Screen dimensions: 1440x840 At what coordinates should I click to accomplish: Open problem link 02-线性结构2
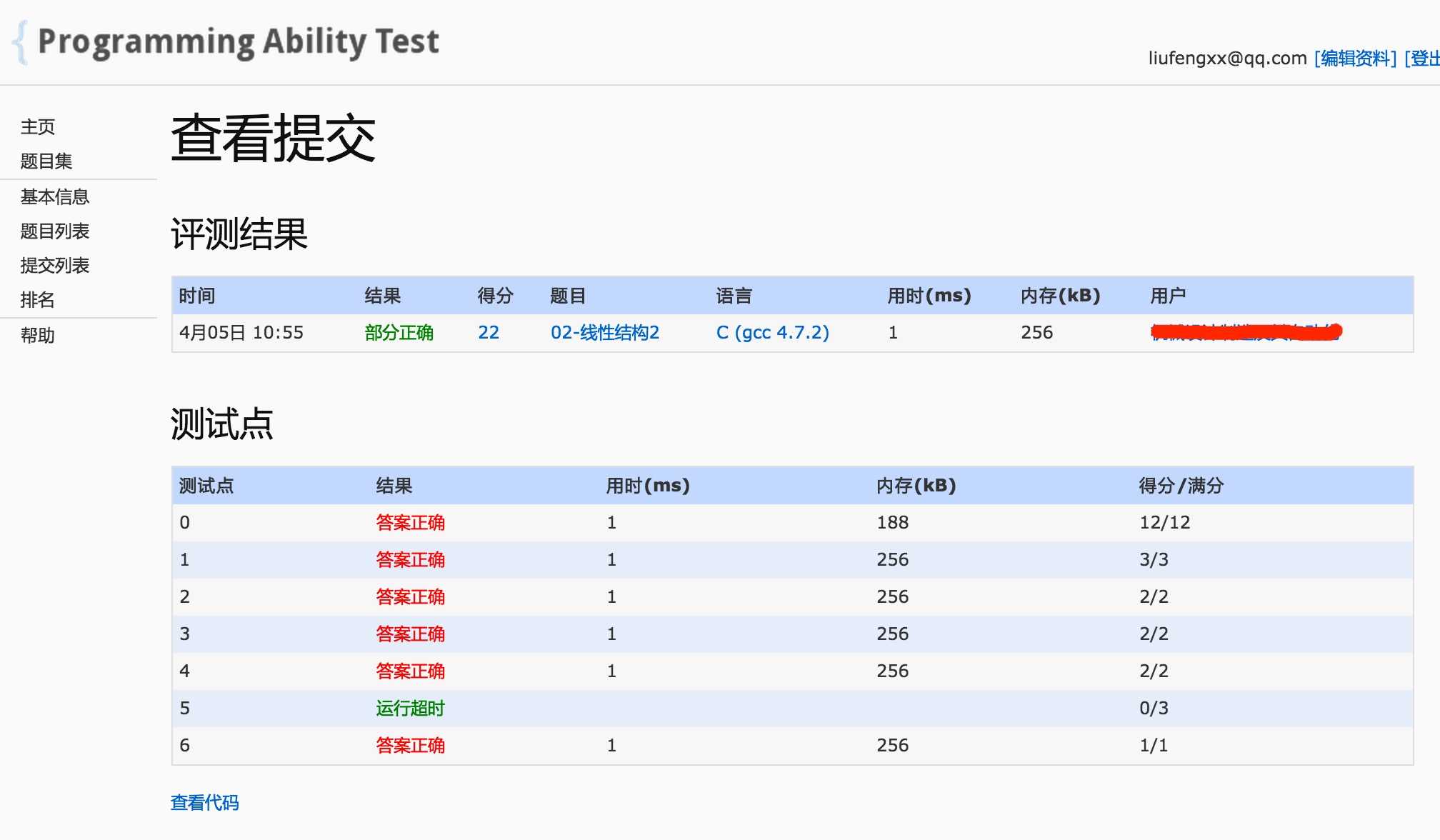[x=605, y=333]
